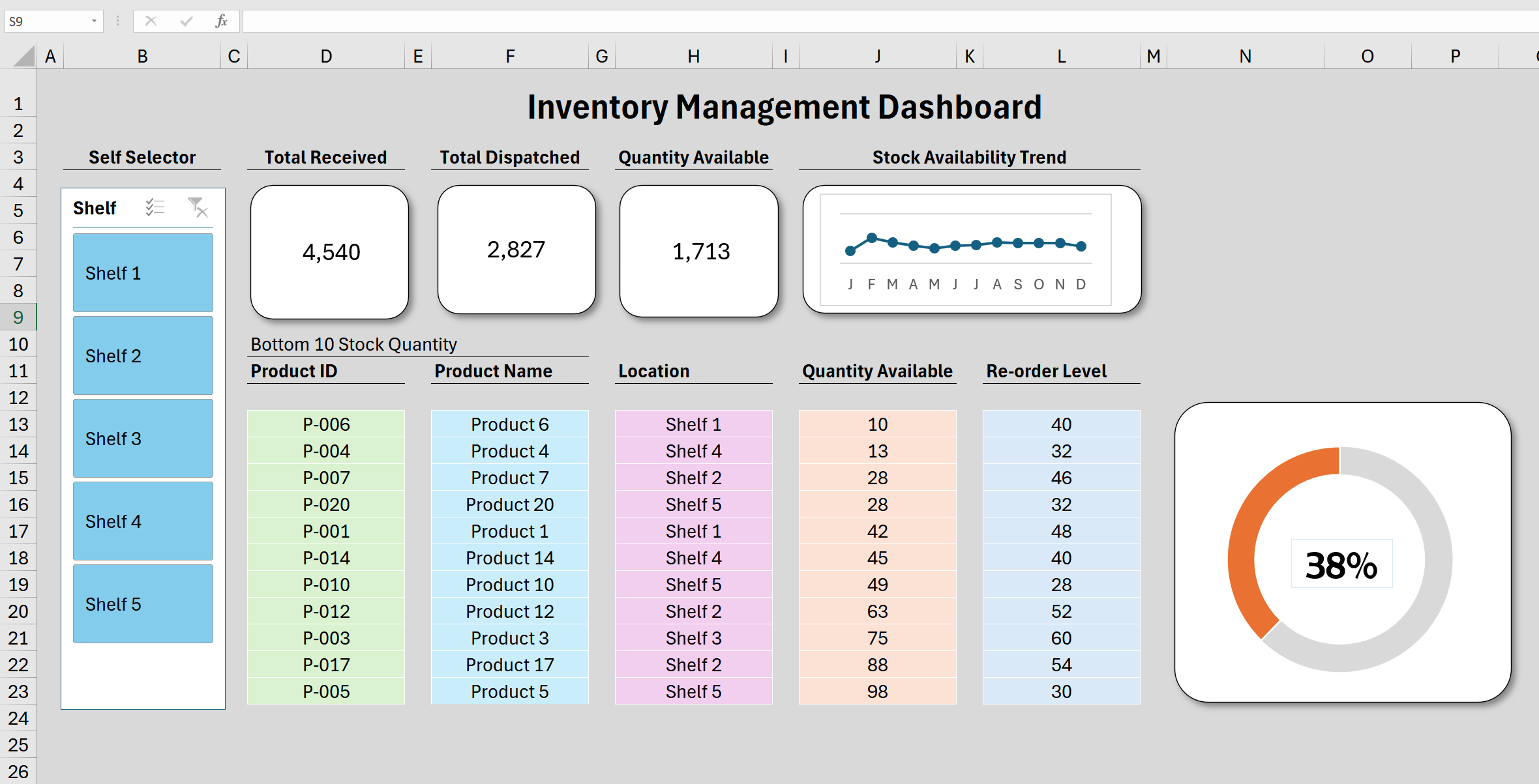Screen dimensions: 1539x784
Task: Select the Total Received card showing 4,540
Action: coord(330,252)
